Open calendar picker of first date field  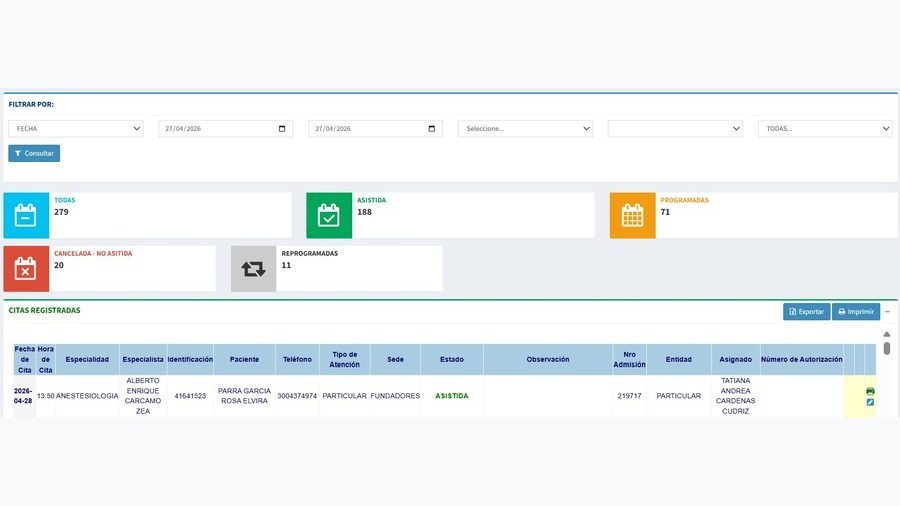click(x=282, y=129)
